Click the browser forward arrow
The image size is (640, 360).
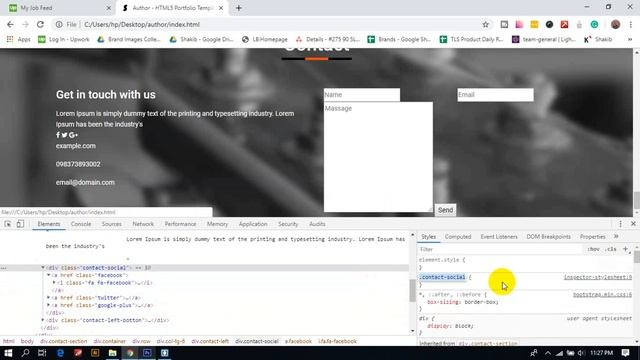coord(25,24)
